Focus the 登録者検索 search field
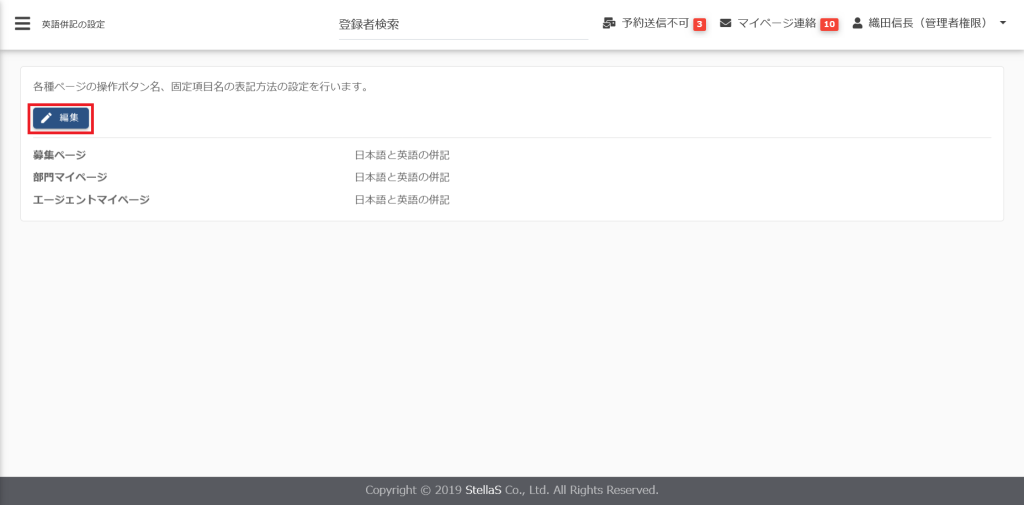The height and width of the screenshot is (505, 1024). (462, 24)
